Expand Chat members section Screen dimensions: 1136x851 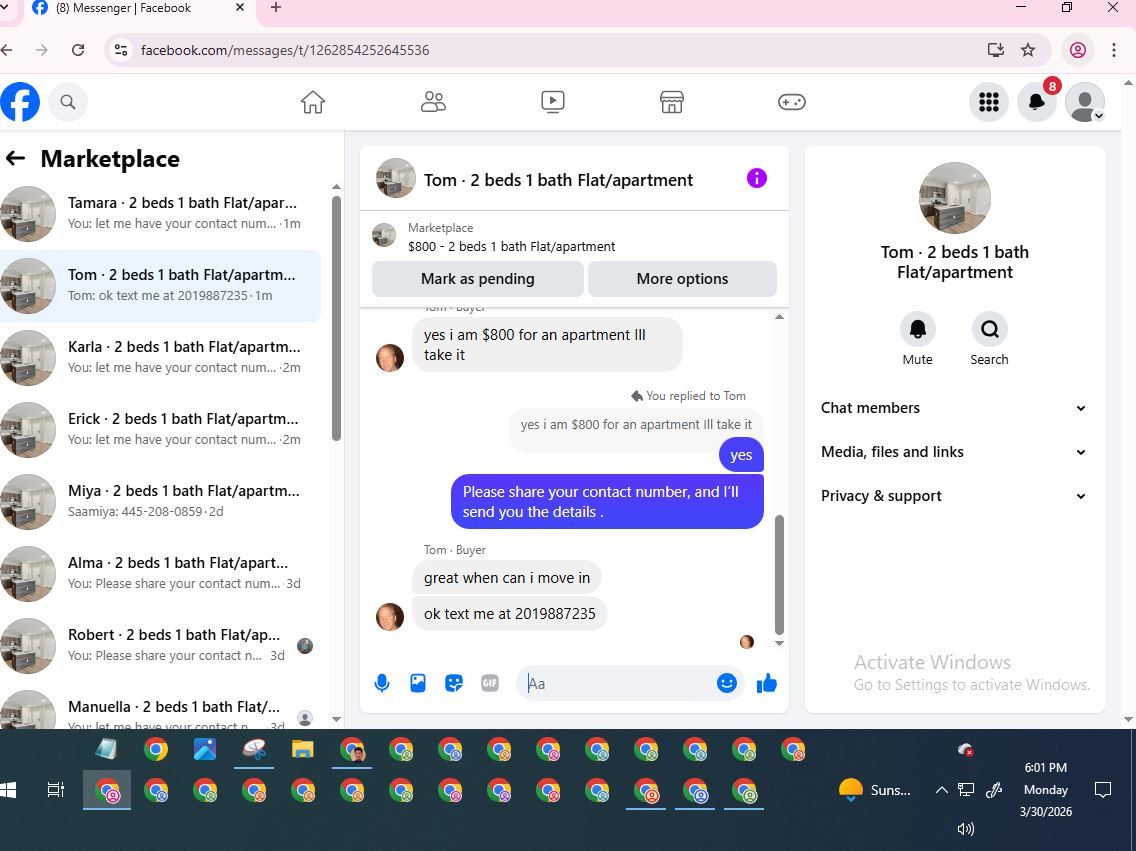tap(954, 408)
